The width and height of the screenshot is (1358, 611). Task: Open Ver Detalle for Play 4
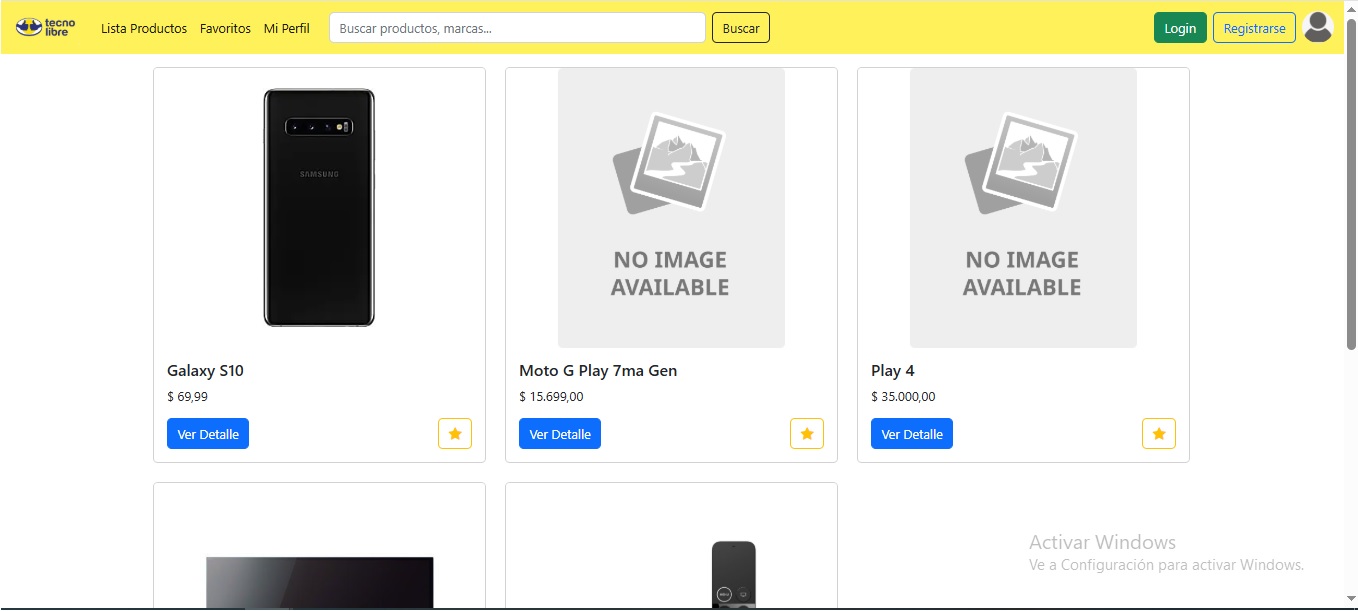[x=912, y=434]
